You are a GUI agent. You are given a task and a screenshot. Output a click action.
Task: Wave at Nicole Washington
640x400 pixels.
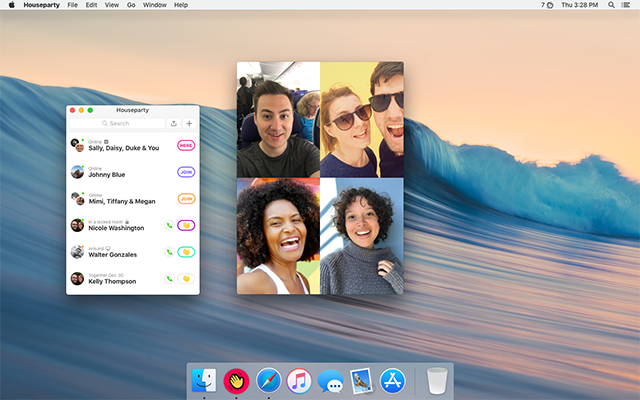[186, 225]
